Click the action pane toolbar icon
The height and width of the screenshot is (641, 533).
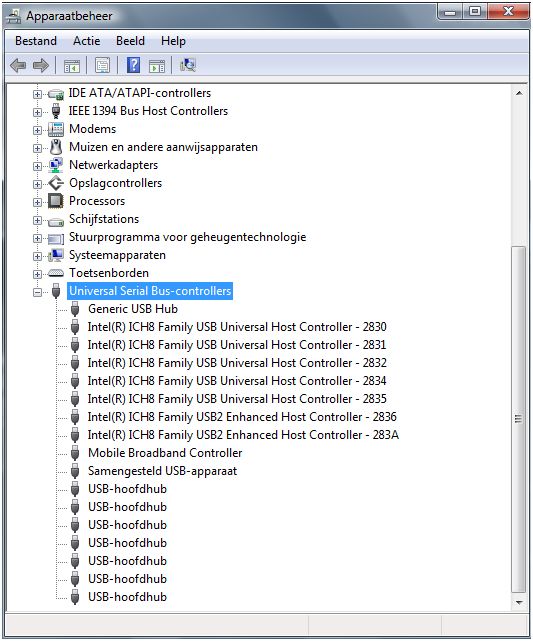(157, 66)
